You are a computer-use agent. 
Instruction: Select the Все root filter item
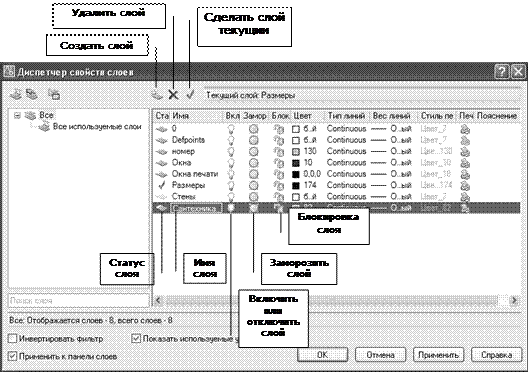(x=46, y=115)
